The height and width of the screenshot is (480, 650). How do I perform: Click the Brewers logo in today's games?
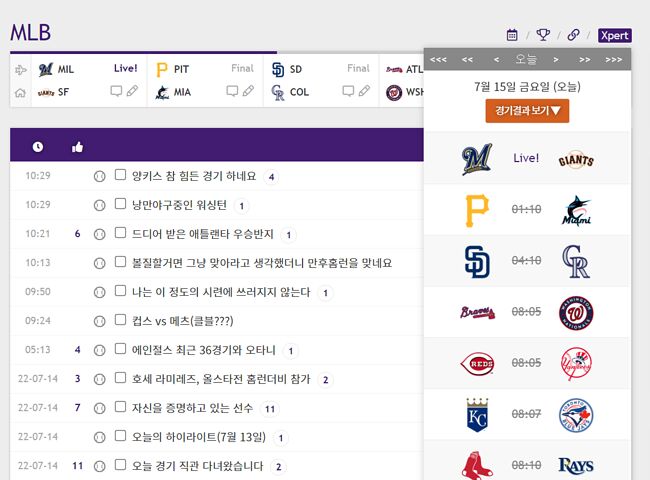[477, 159]
